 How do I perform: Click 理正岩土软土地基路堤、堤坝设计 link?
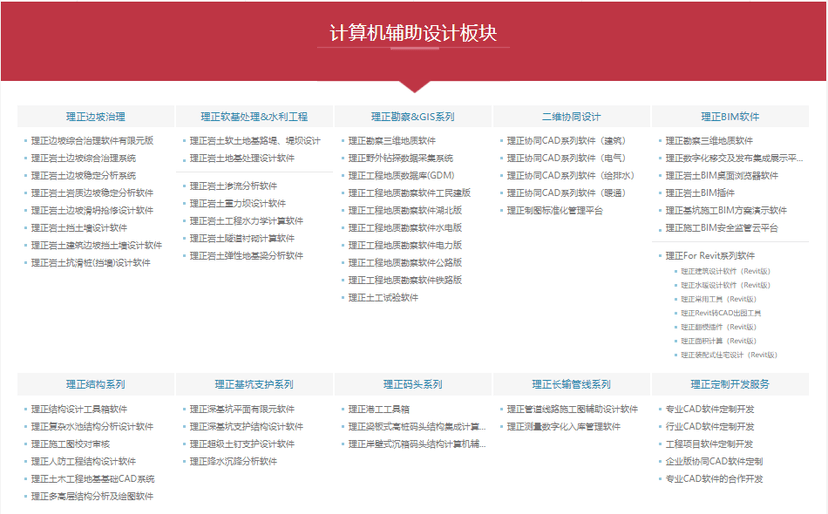click(x=255, y=141)
